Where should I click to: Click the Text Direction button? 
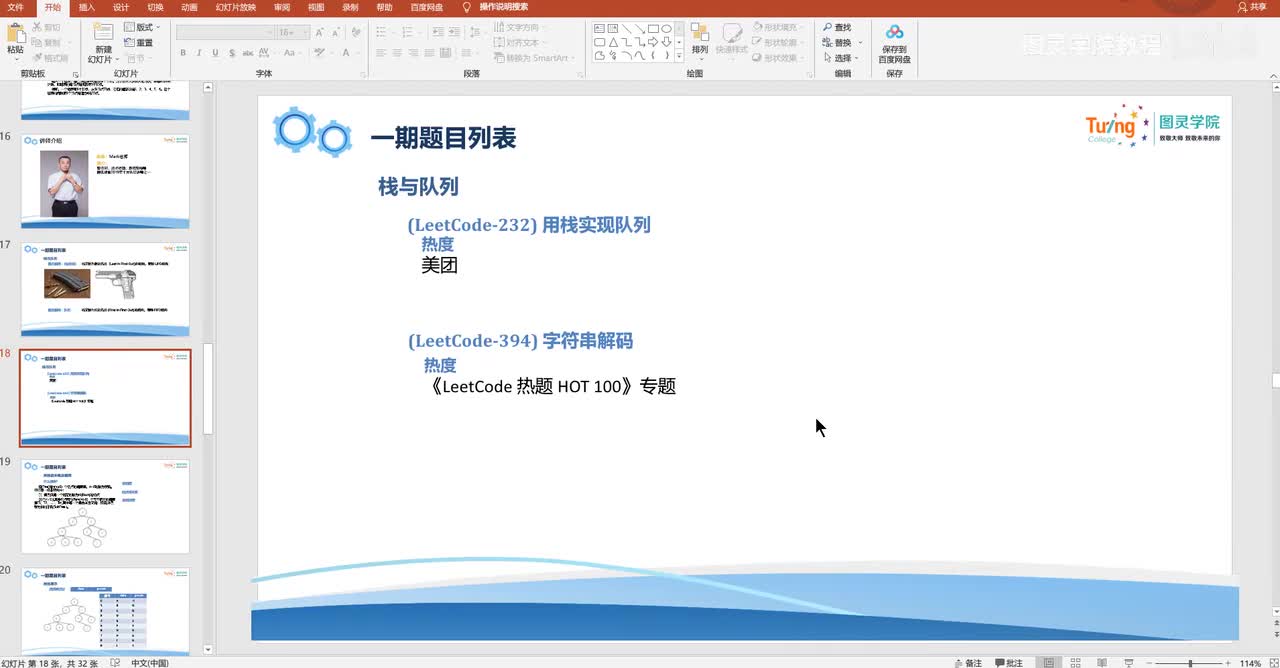pos(520,27)
